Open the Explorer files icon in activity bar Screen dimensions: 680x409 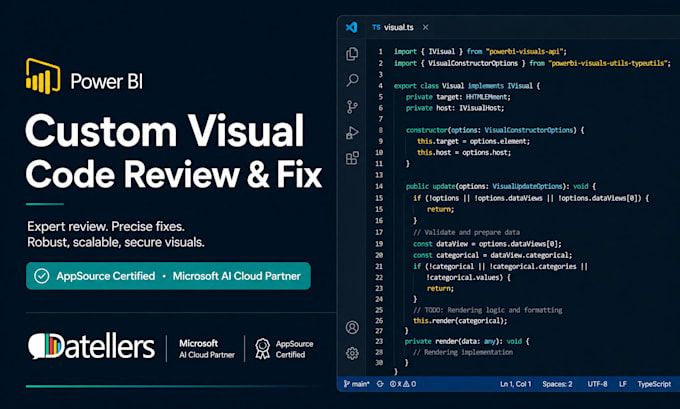pos(352,54)
